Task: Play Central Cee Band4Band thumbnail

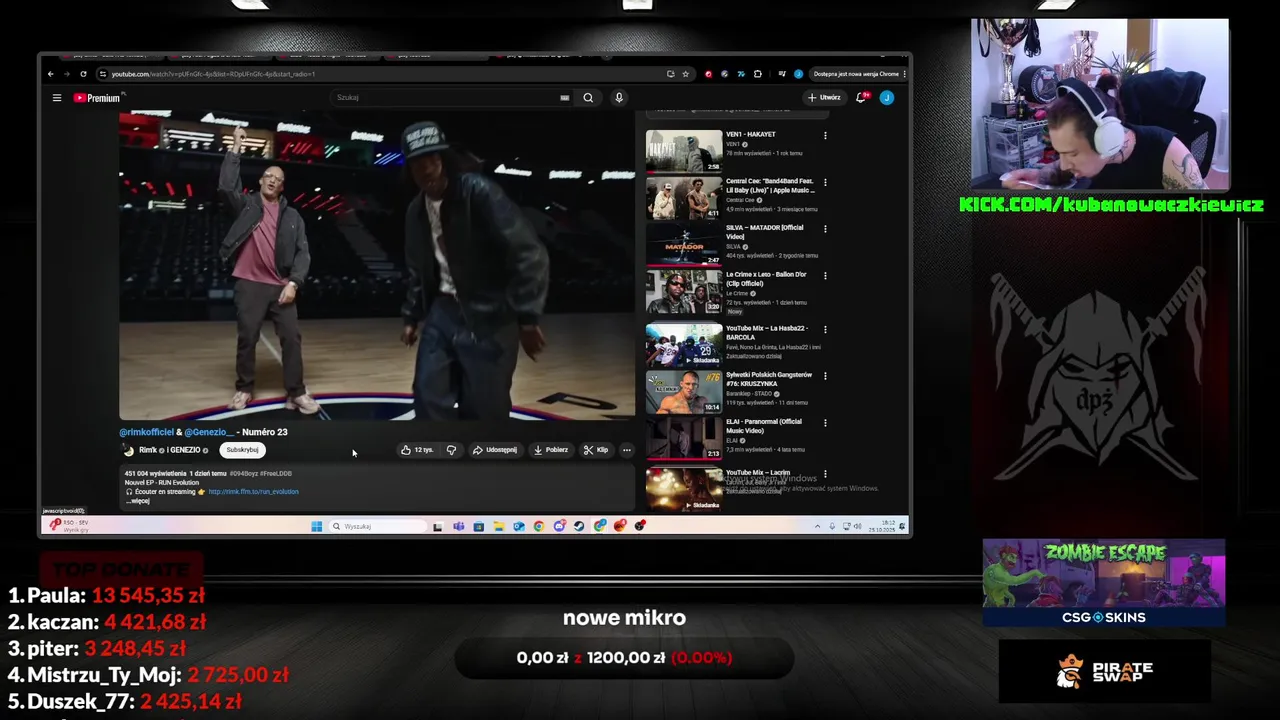Action: [x=684, y=198]
